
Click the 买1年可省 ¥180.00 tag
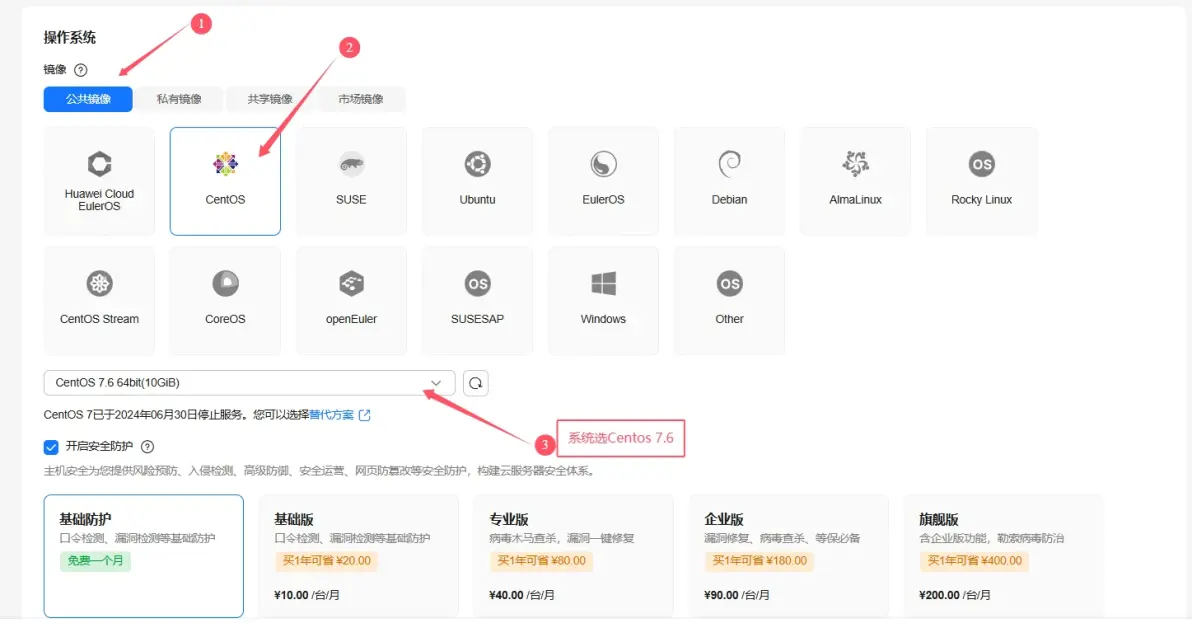[759, 561]
